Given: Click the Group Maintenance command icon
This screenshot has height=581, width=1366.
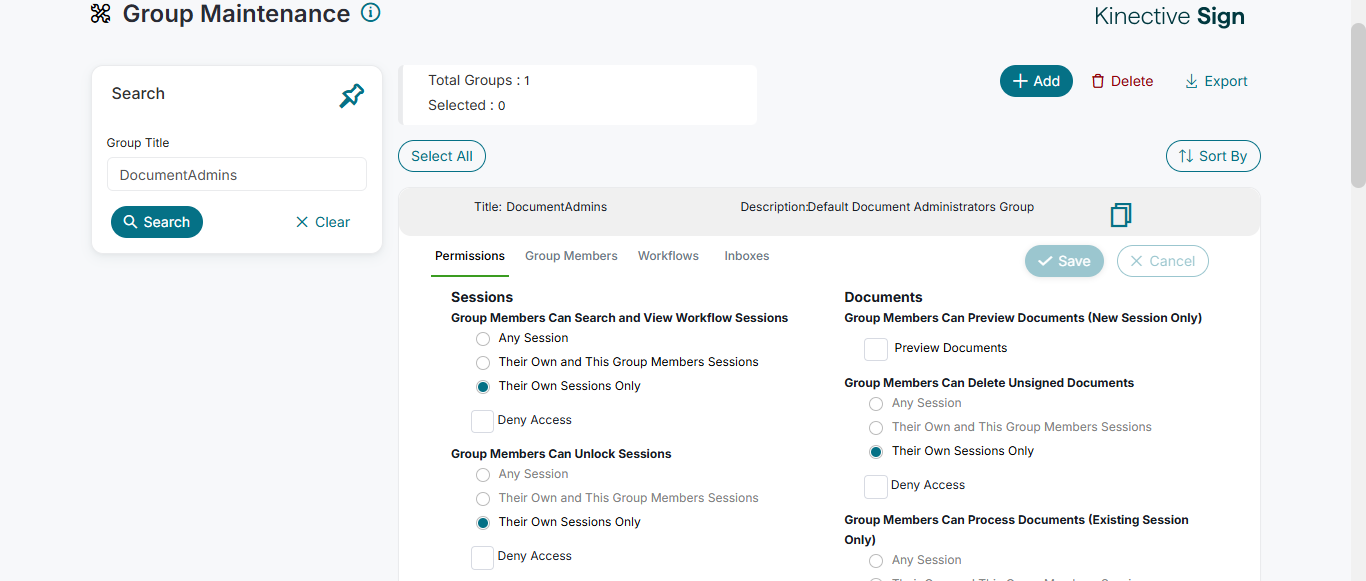Looking at the screenshot, I should pos(101,14).
